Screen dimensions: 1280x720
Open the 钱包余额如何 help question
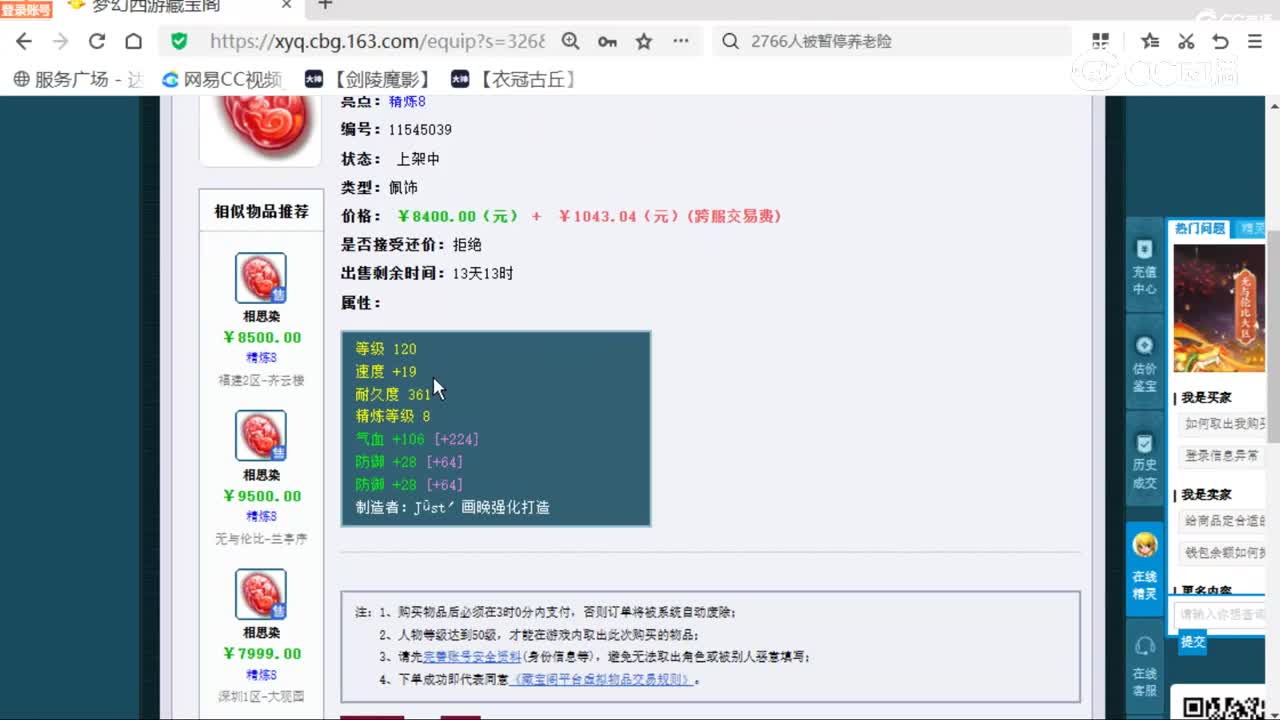(x=1223, y=552)
